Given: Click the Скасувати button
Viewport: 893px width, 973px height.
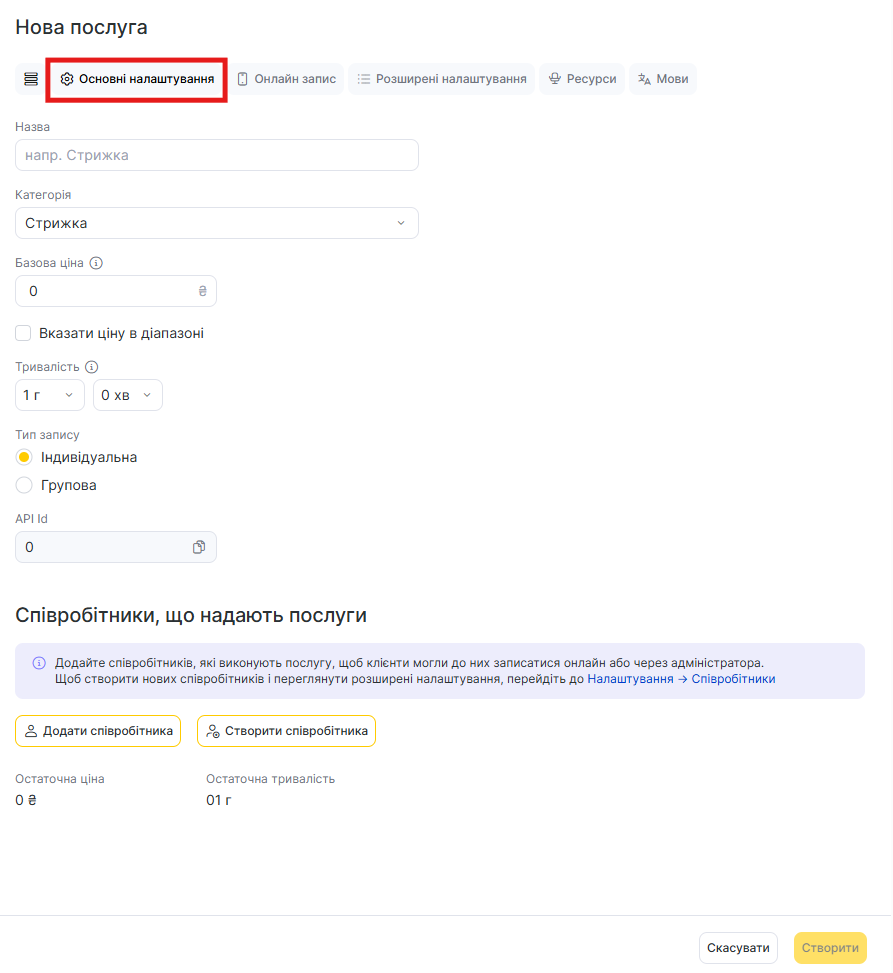Looking at the screenshot, I should (x=738, y=948).
